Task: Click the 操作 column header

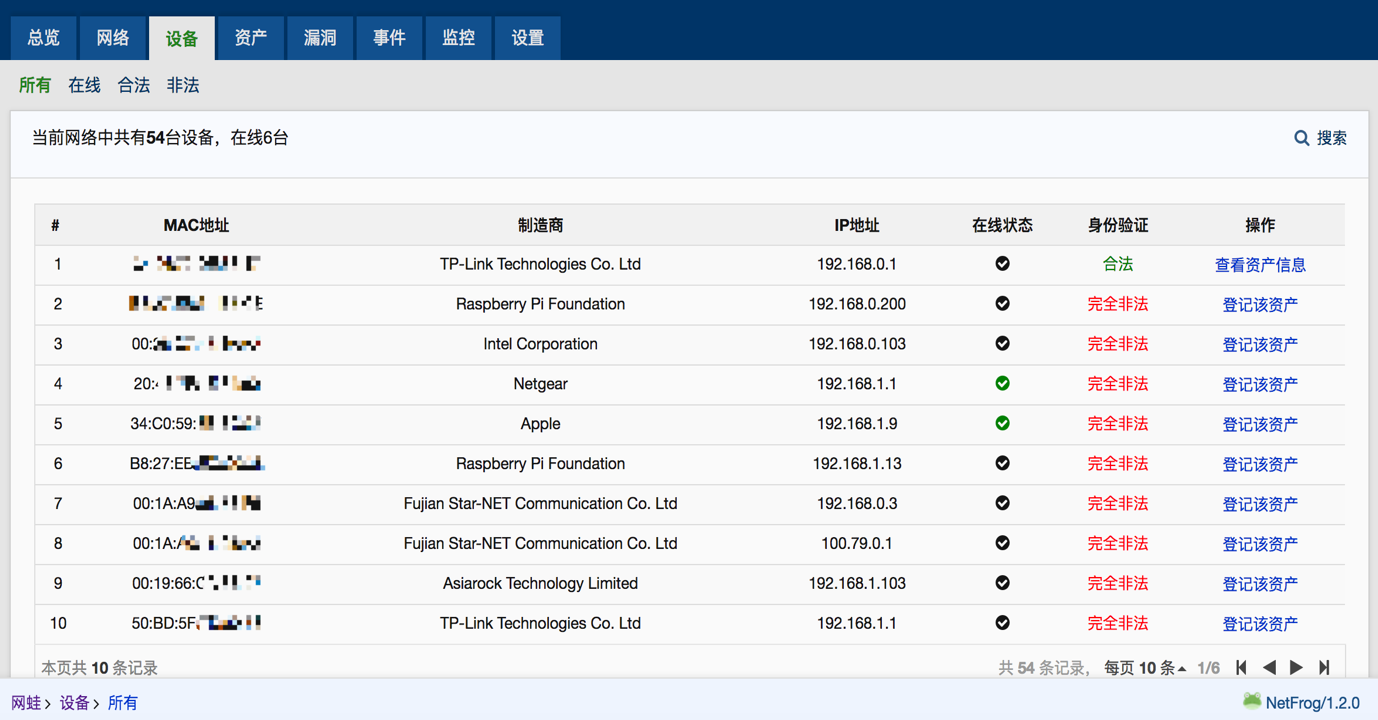Action: 1260,226
